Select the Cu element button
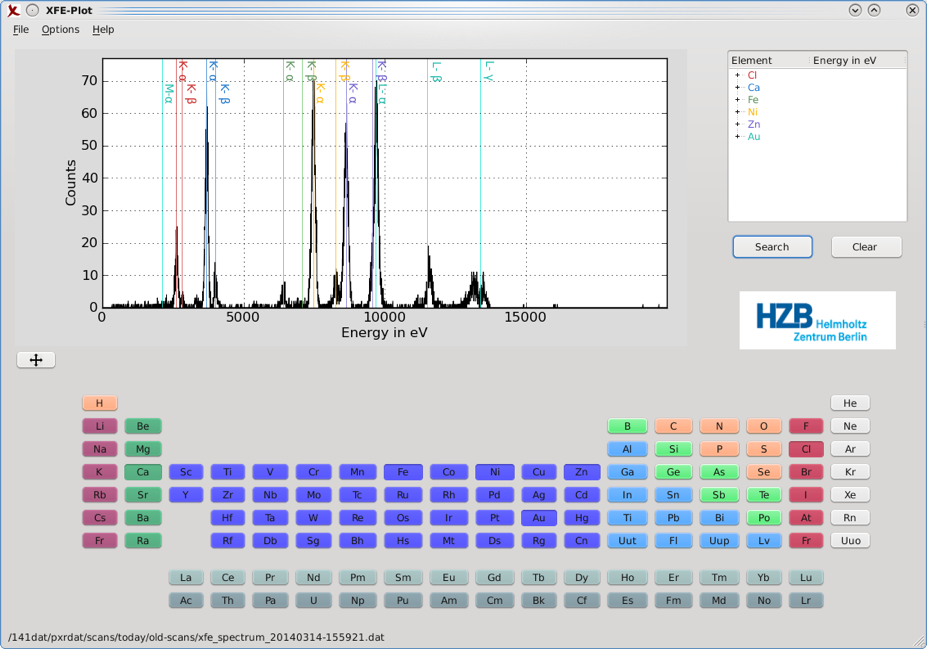 (x=539, y=472)
